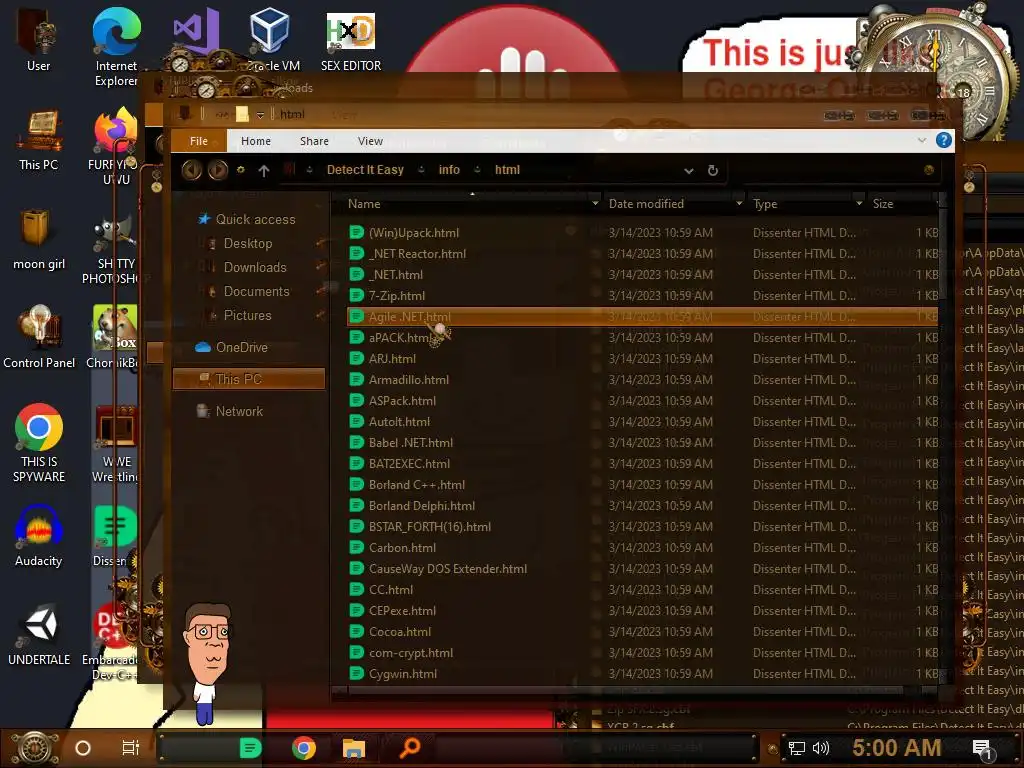This screenshot has height=768, width=1024.
Task: Switch to the View ribbon tab
Action: pyautogui.click(x=370, y=141)
